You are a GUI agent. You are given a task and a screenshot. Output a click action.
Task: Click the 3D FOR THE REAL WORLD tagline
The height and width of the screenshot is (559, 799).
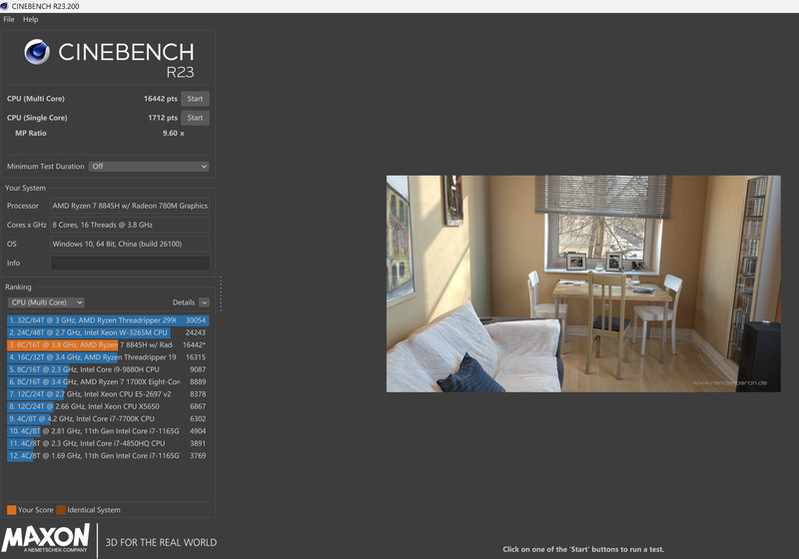pos(161,543)
